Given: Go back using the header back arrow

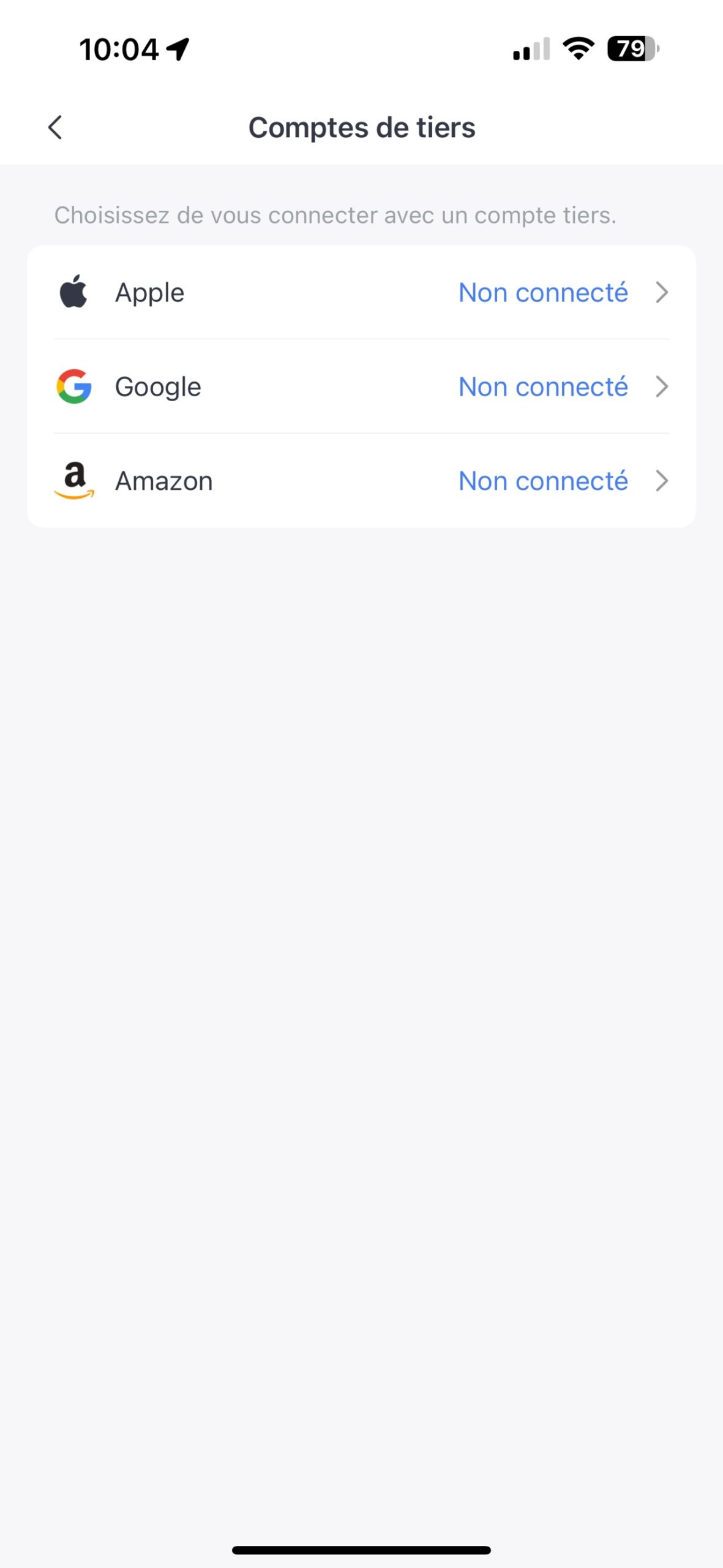Looking at the screenshot, I should tap(55, 127).
